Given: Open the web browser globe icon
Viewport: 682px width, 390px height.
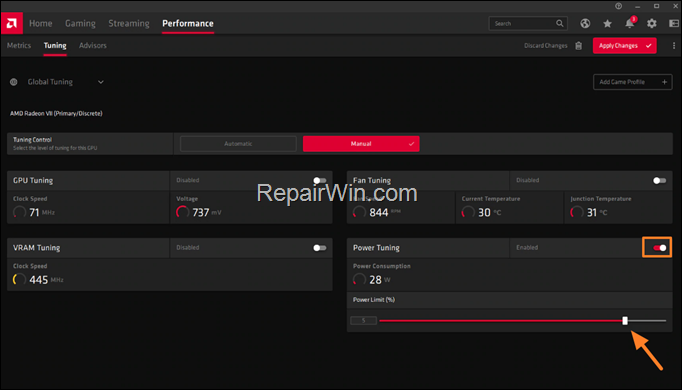Looking at the screenshot, I should (x=585, y=23).
